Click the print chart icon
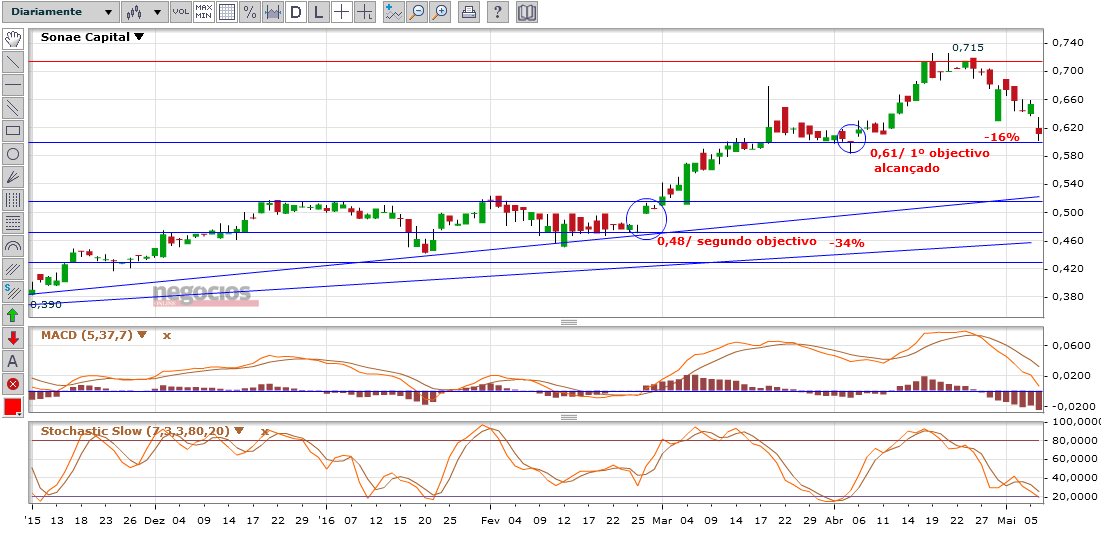Image resolution: width=1101 pixels, height=536 pixels. pos(469,13)
